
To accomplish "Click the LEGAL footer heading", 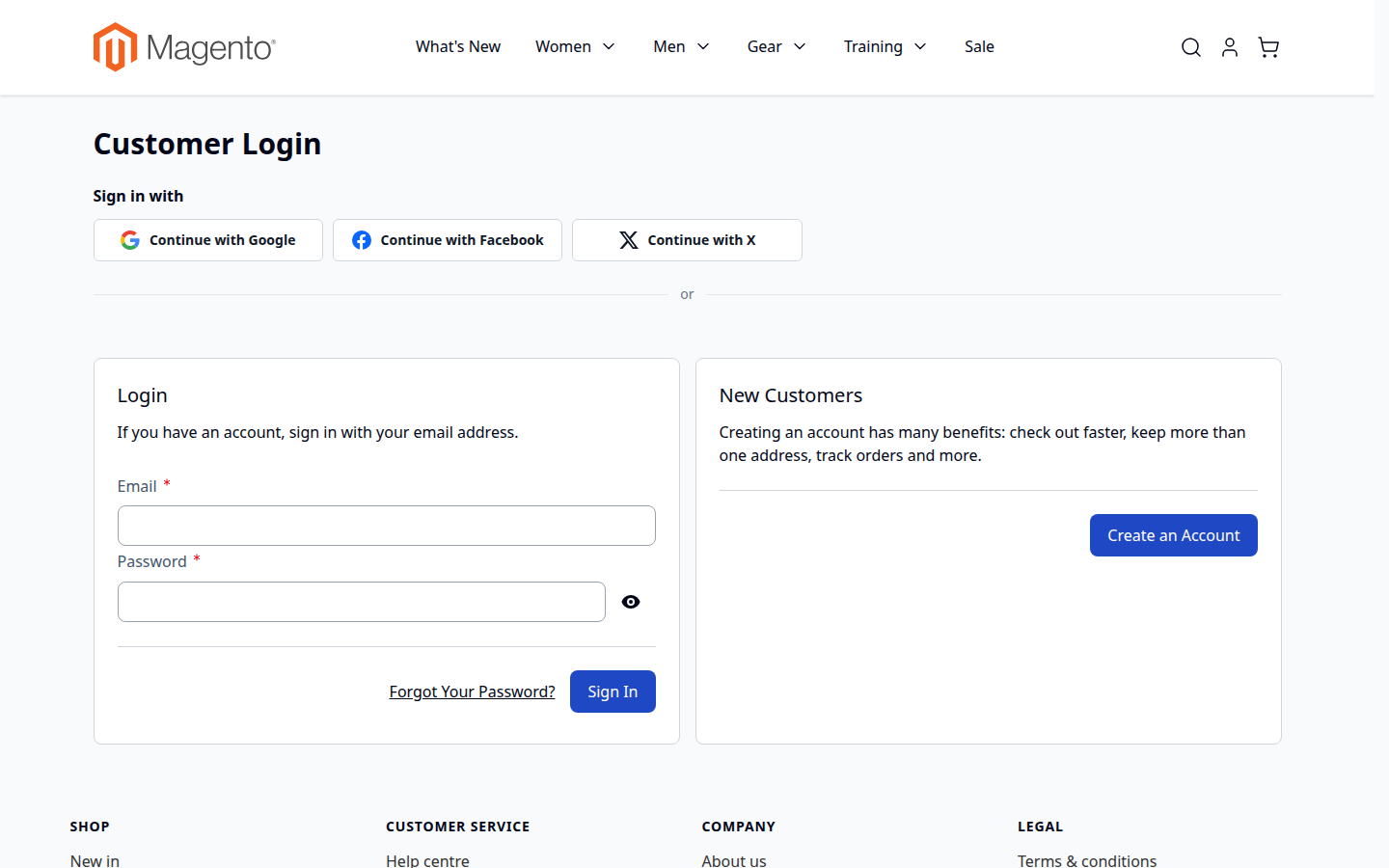I will [1040, 827].
